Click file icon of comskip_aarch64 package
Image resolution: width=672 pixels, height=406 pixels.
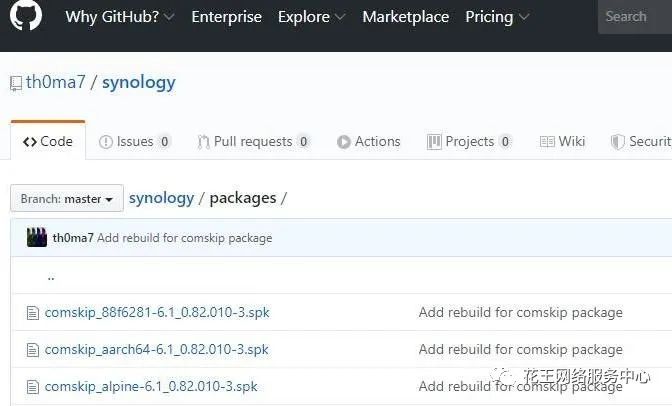[x=32, y=350]
